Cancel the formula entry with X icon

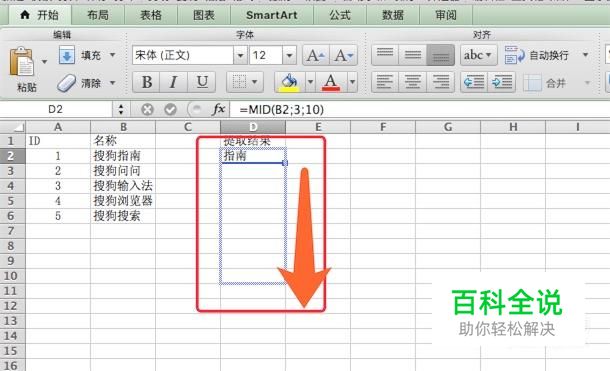click(147, 110)
